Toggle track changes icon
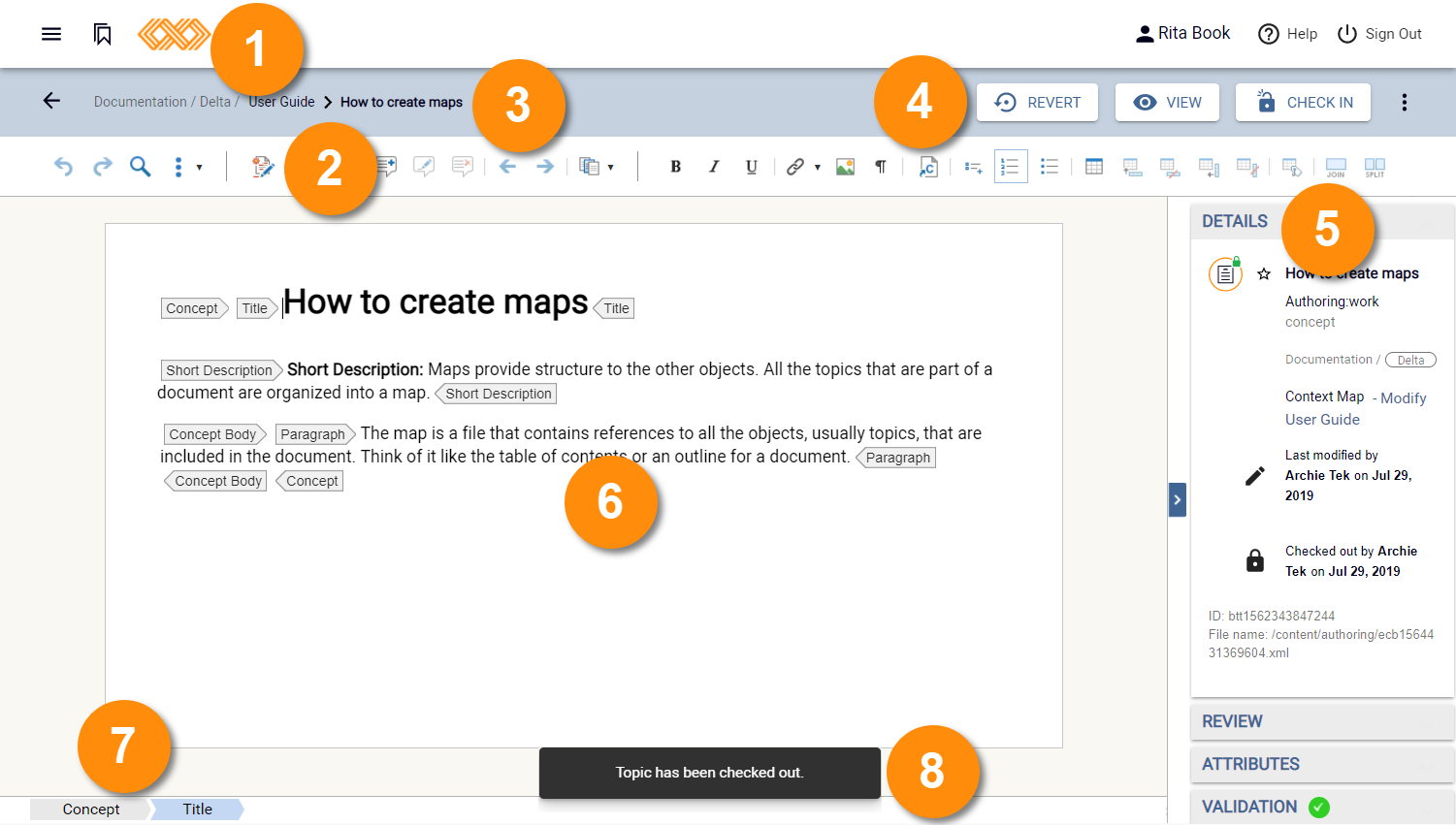The height and width of the screenshot is (825, 1456). point(263,167)
